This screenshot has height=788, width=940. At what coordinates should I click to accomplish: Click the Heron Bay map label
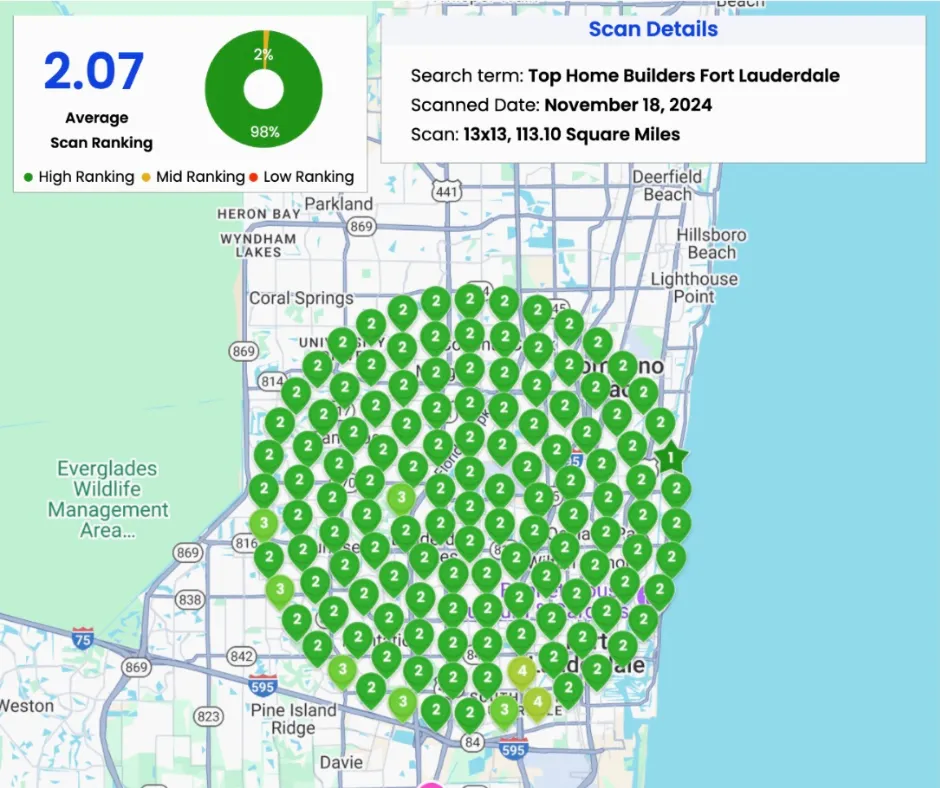(258, 213)
